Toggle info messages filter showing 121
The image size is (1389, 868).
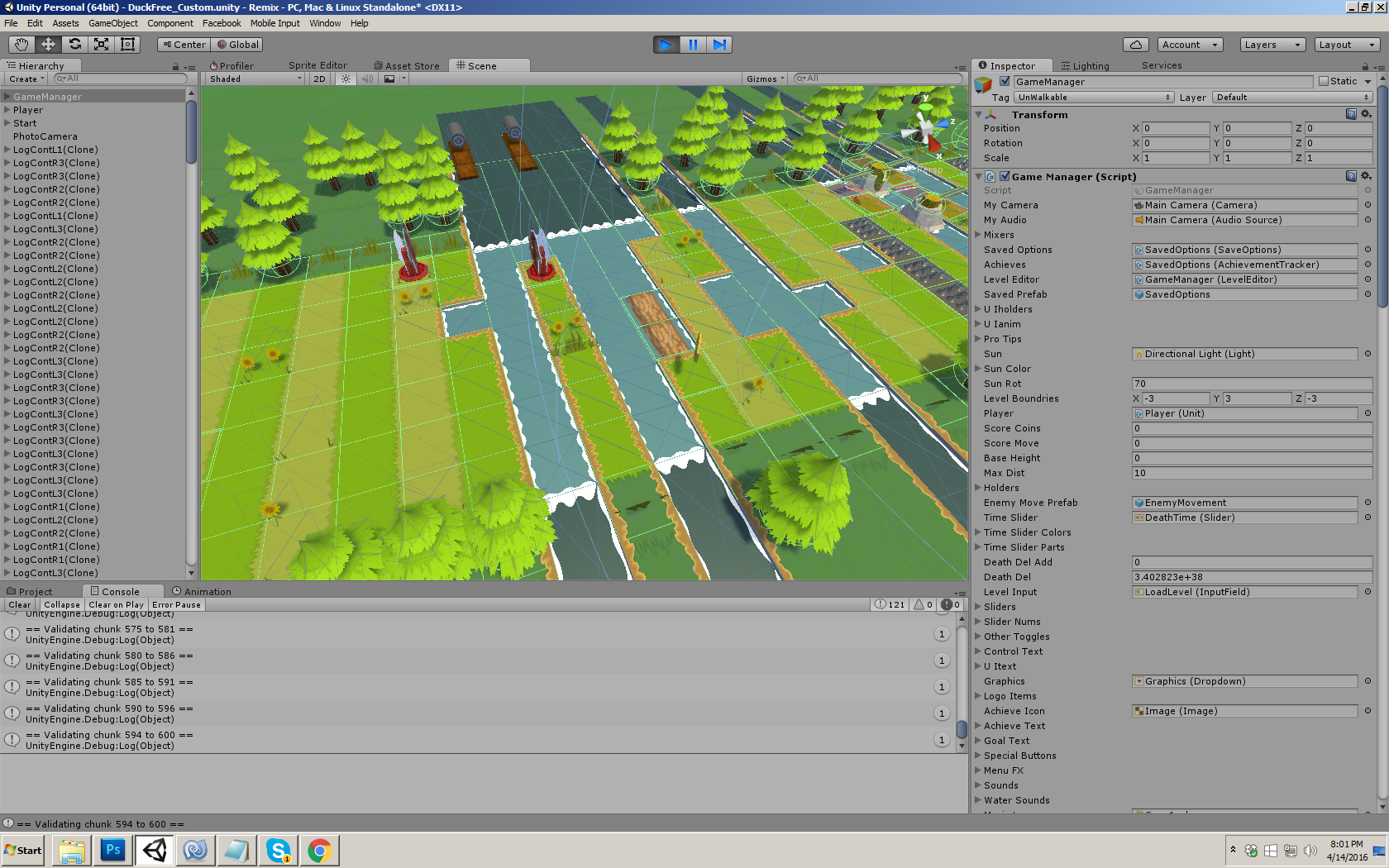[890, 604]
